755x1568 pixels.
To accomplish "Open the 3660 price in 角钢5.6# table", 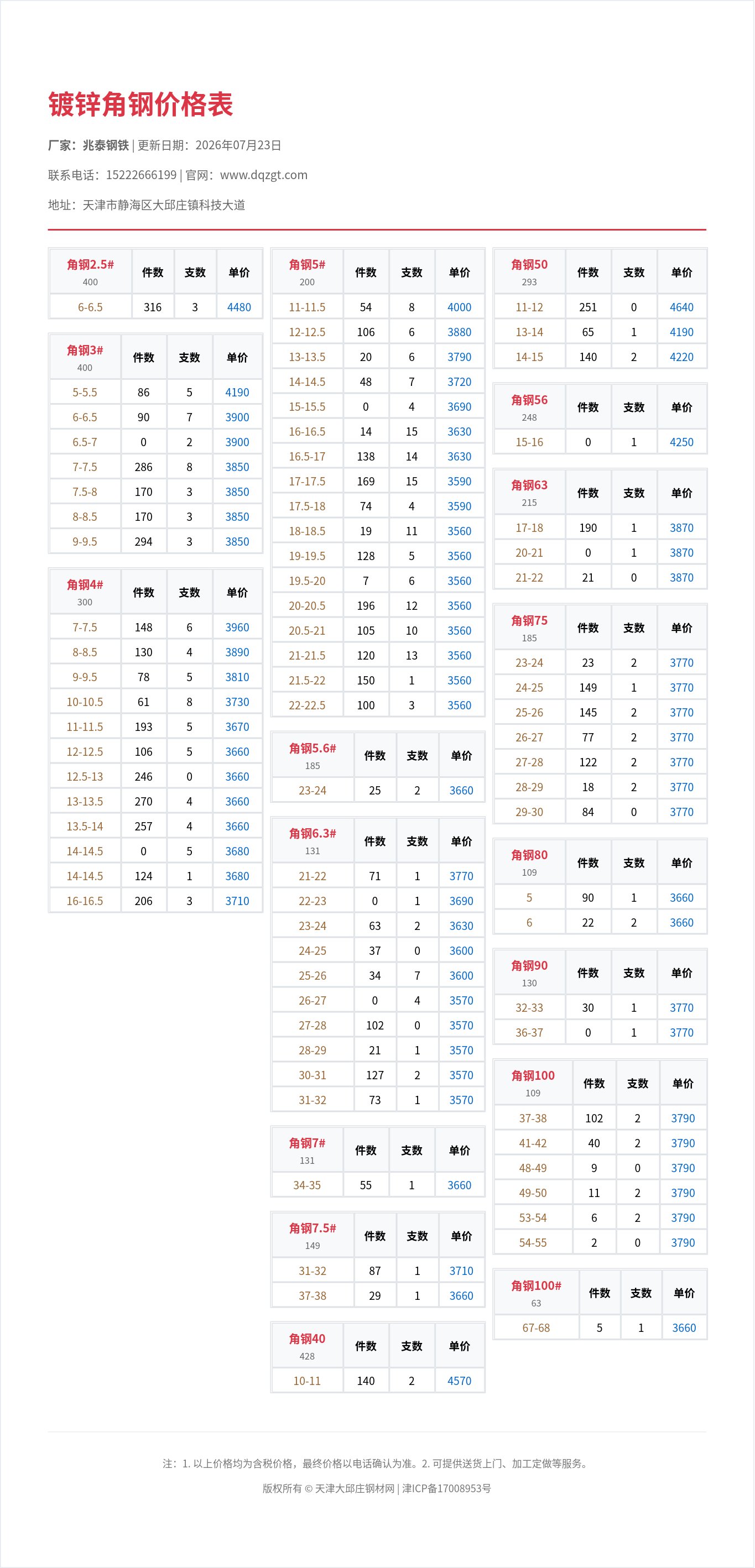I will (461, 790).
